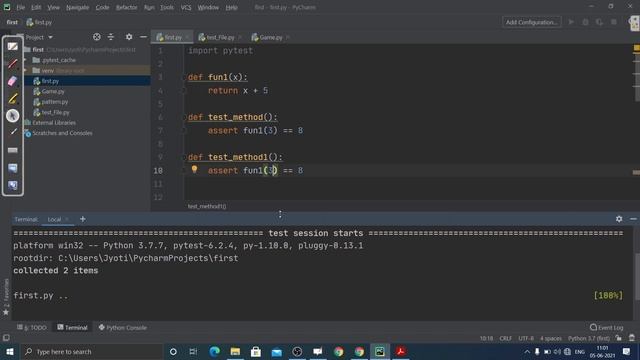The height and width of the screenshot is (360, 640).
Task: Start debugging with the bug icon
Action: pyautogui.click(x=585, y=22)
